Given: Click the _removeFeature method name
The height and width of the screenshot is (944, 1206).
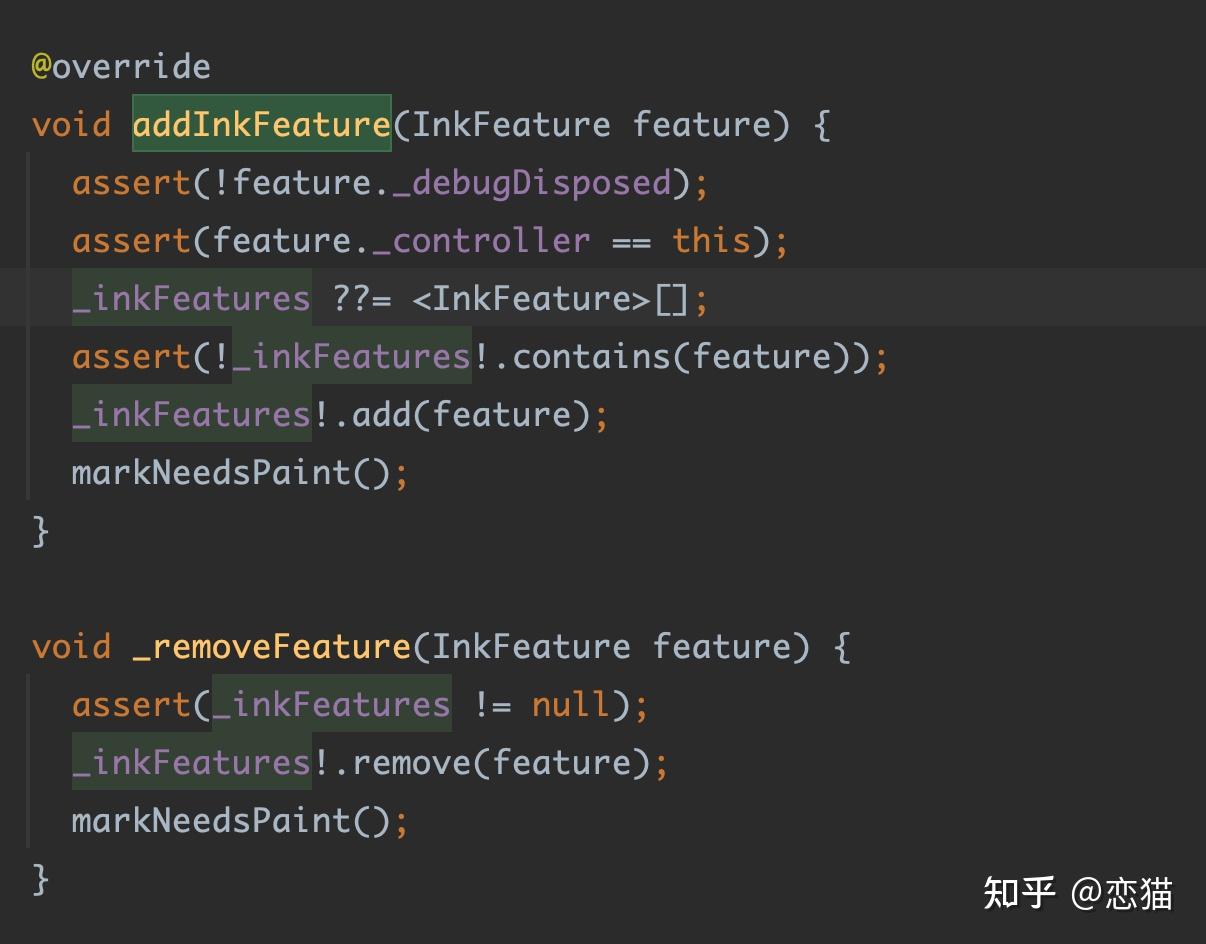Looking at the screenshot, I should pos(271,646).
